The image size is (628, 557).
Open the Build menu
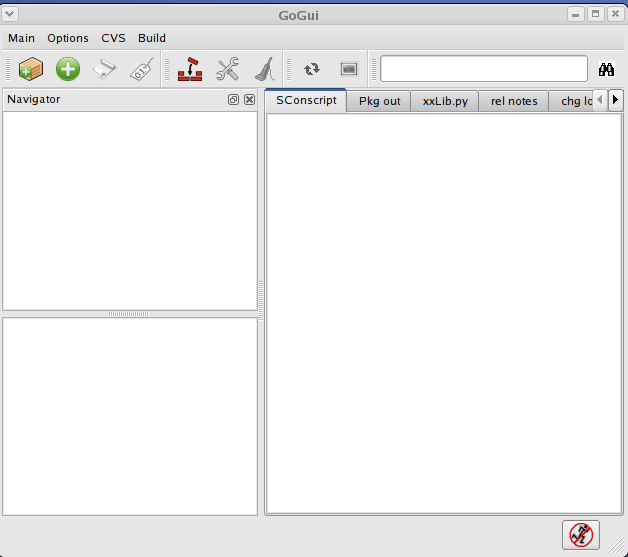point(152,38)
